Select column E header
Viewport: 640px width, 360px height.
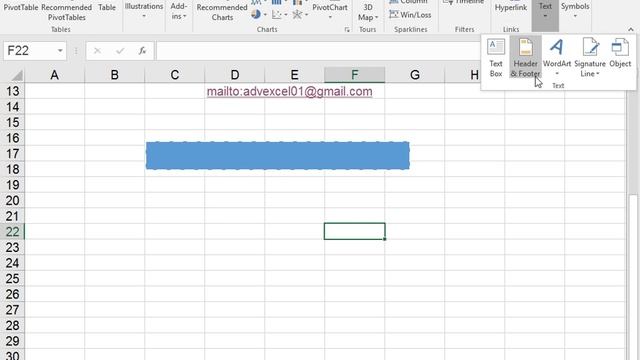(294, 75)
